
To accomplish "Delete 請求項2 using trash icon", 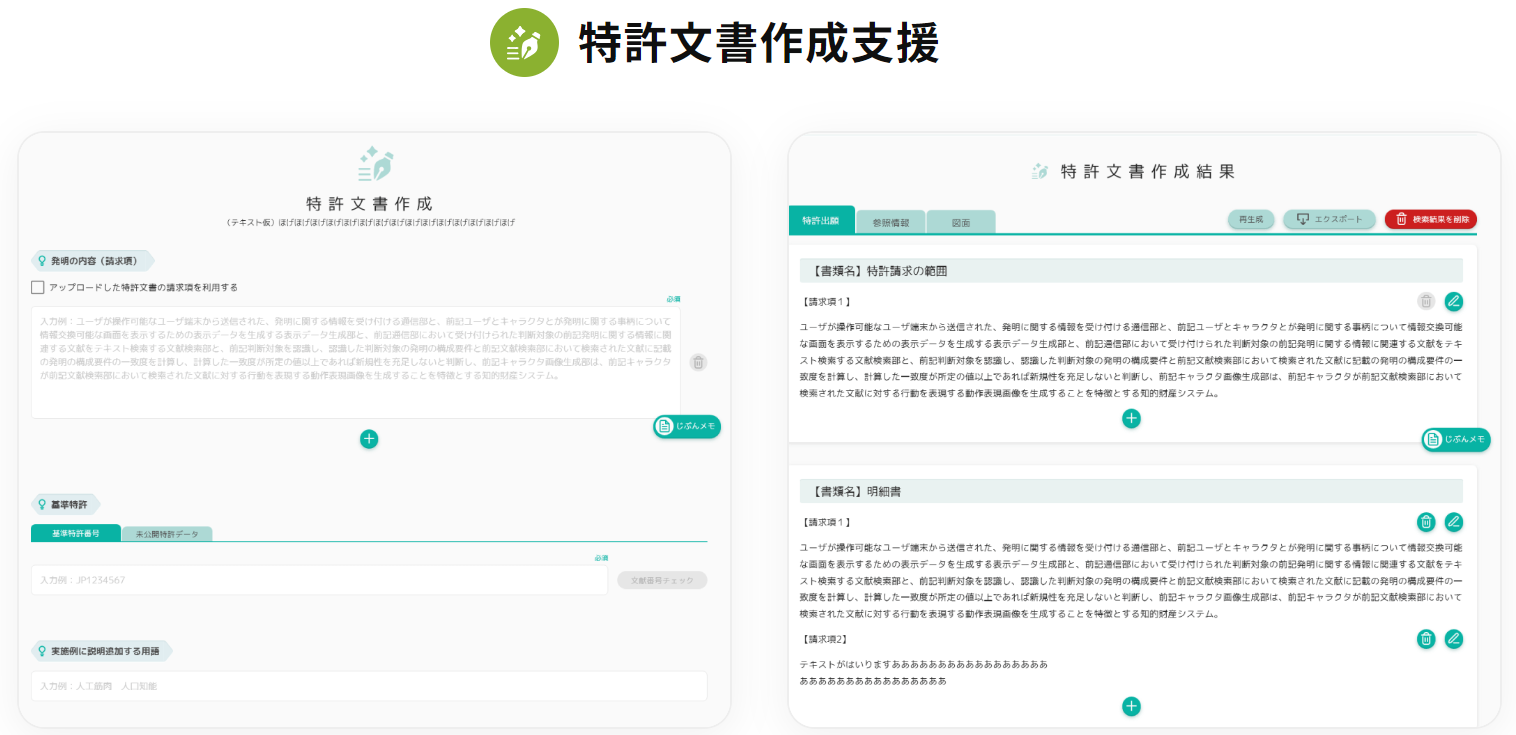I will [1426, 639].
